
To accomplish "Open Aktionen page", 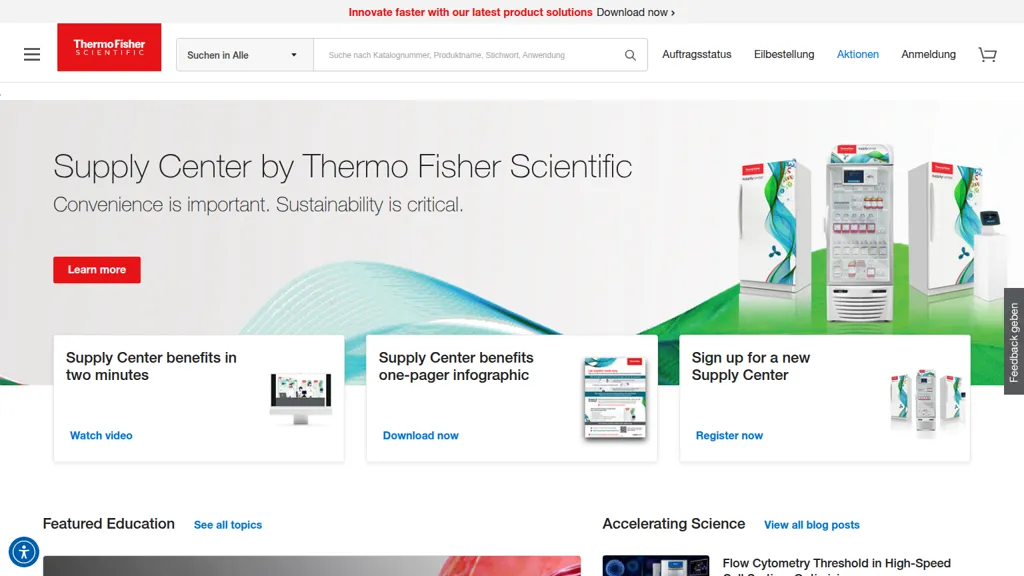I will point(857,54).
